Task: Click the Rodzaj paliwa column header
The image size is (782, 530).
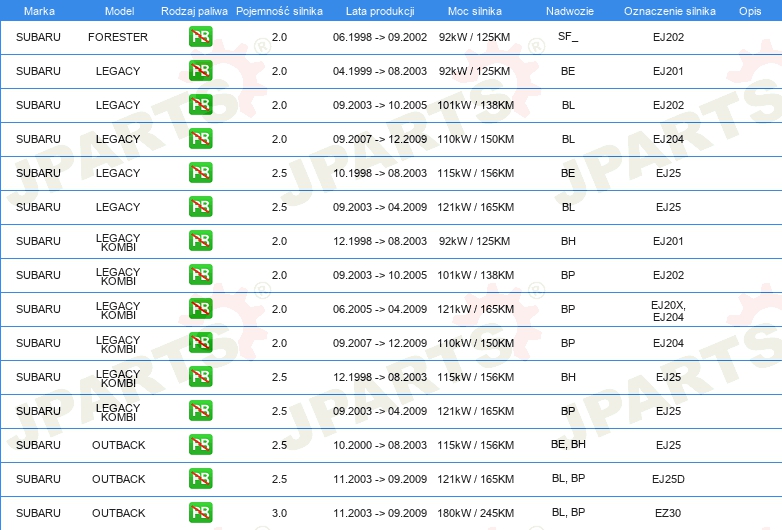Action: pos(194,11)
